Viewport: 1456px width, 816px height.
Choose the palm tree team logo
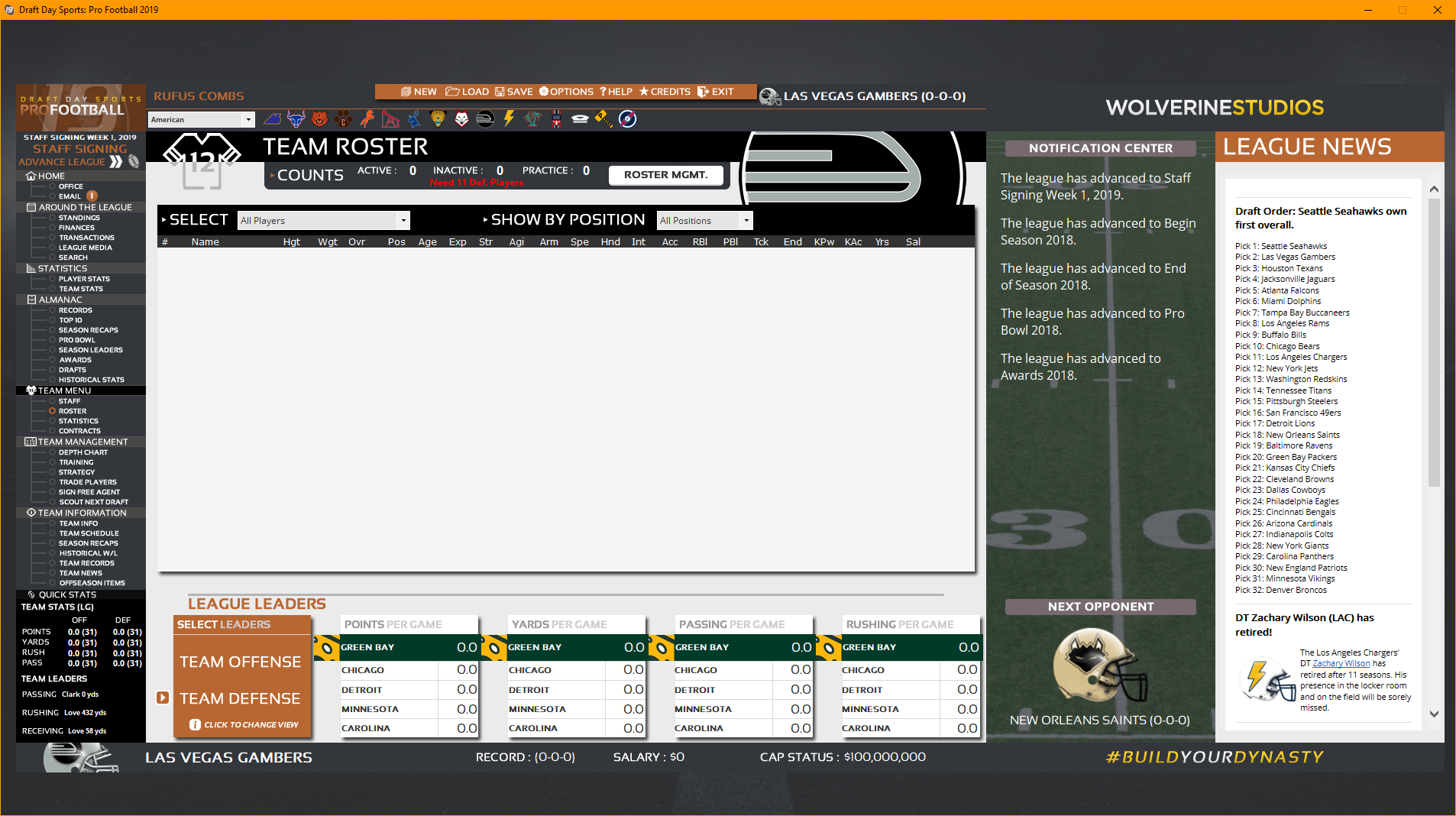532,119
